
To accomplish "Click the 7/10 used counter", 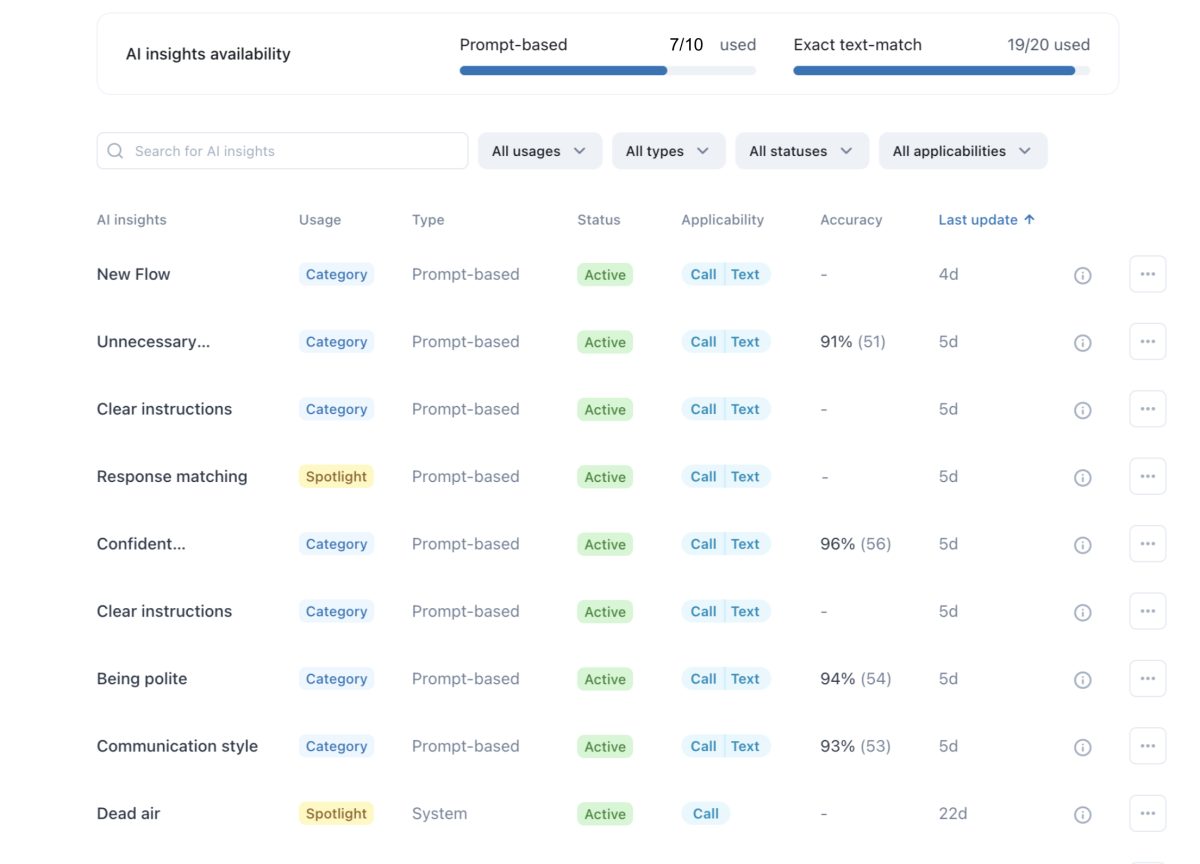I will click(712, 45).
